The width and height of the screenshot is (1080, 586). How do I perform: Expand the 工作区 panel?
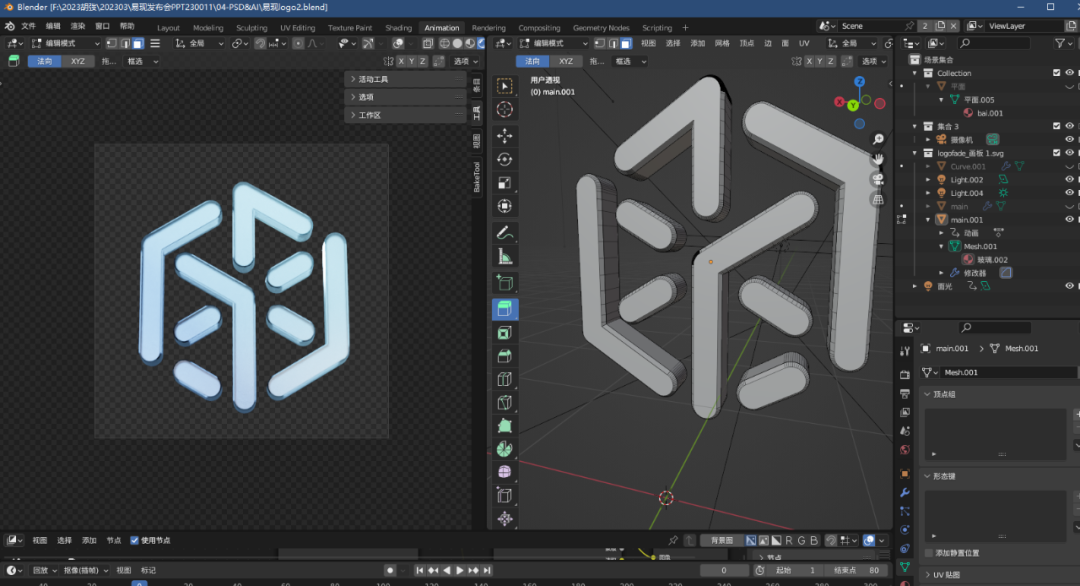click(405, 115)
